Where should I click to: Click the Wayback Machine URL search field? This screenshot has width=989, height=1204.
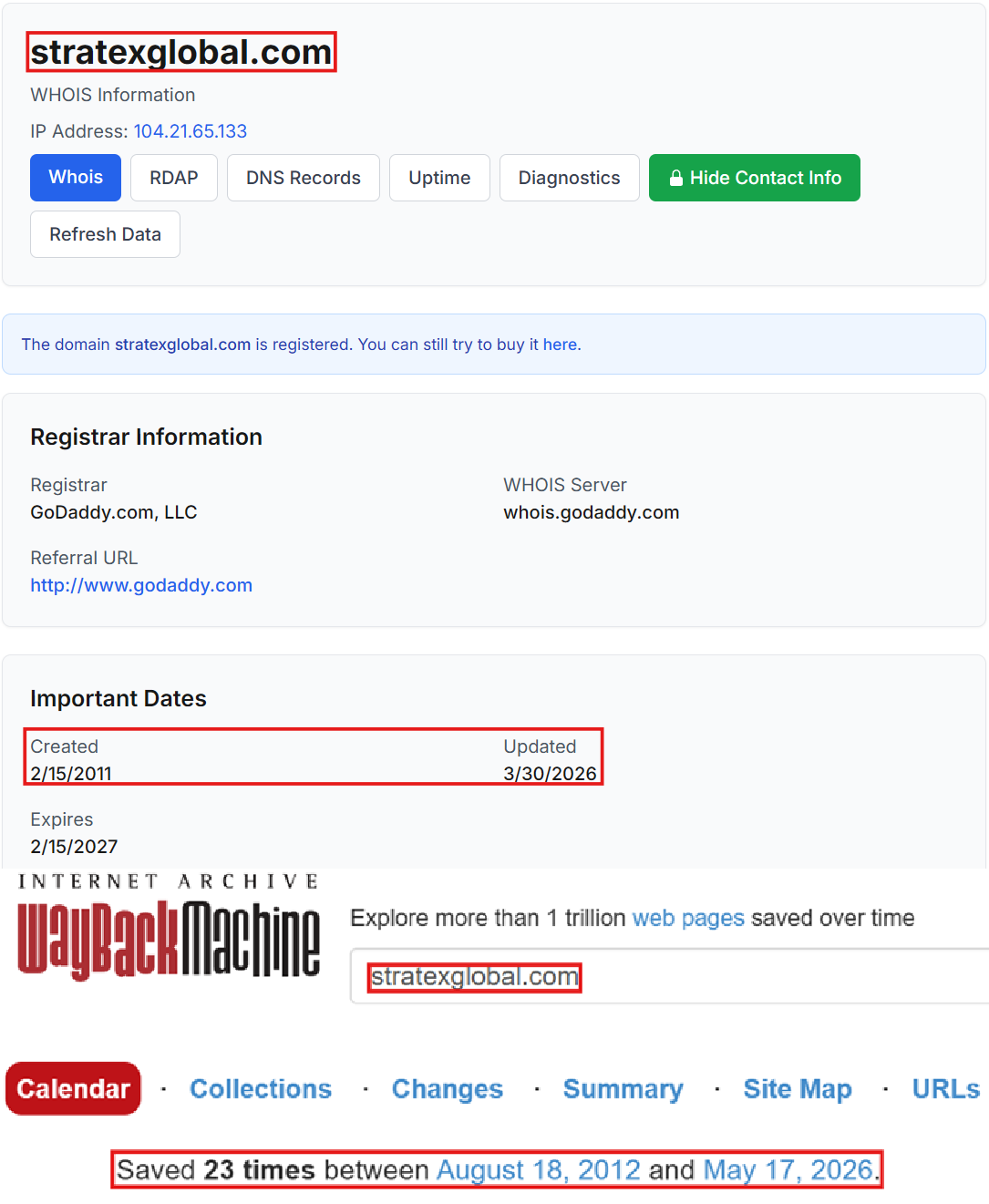670,976
